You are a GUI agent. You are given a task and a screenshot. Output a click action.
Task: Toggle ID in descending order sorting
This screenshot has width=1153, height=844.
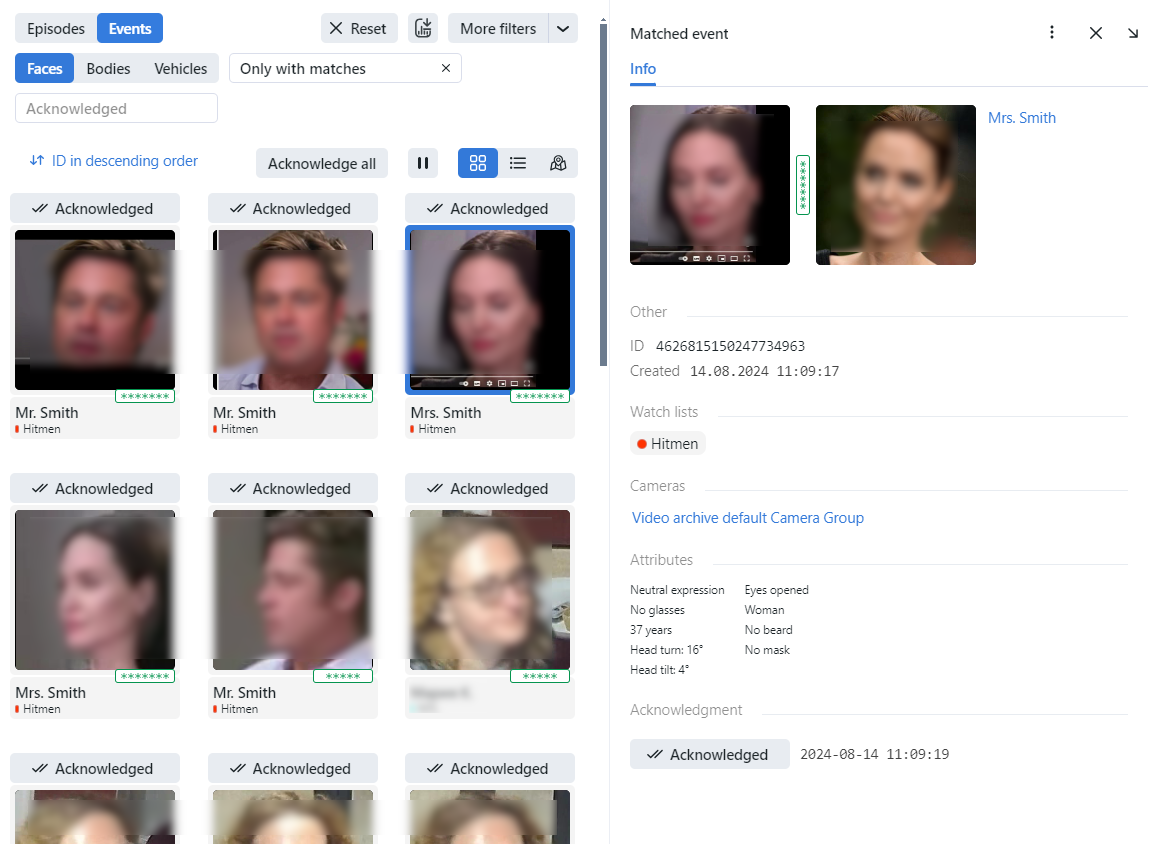coord(114,160)
